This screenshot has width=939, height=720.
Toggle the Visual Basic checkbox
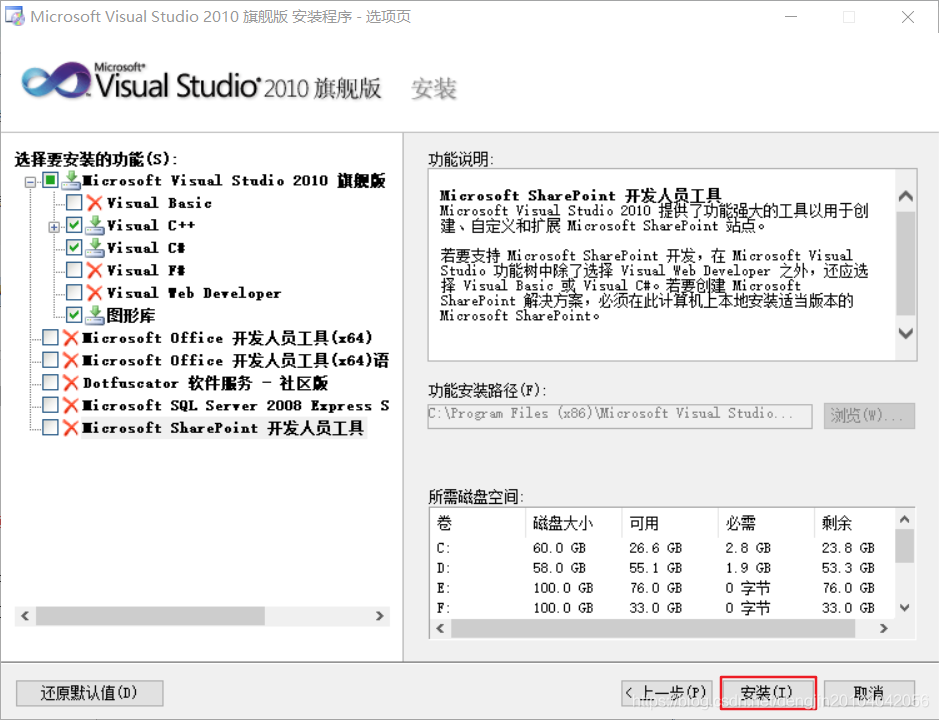pos(74,202)
